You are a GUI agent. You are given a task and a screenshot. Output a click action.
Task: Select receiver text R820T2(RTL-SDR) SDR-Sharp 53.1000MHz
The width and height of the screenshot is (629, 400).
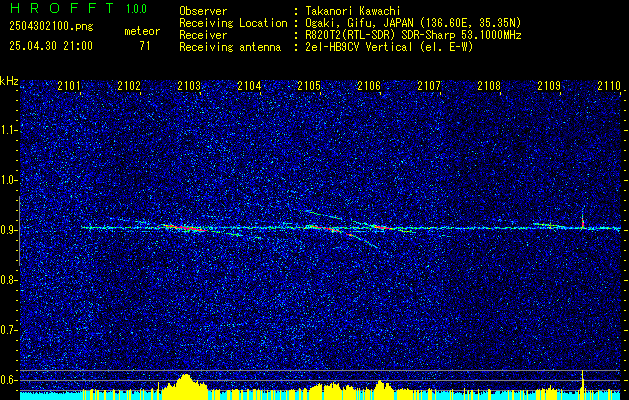click(413, 35)
